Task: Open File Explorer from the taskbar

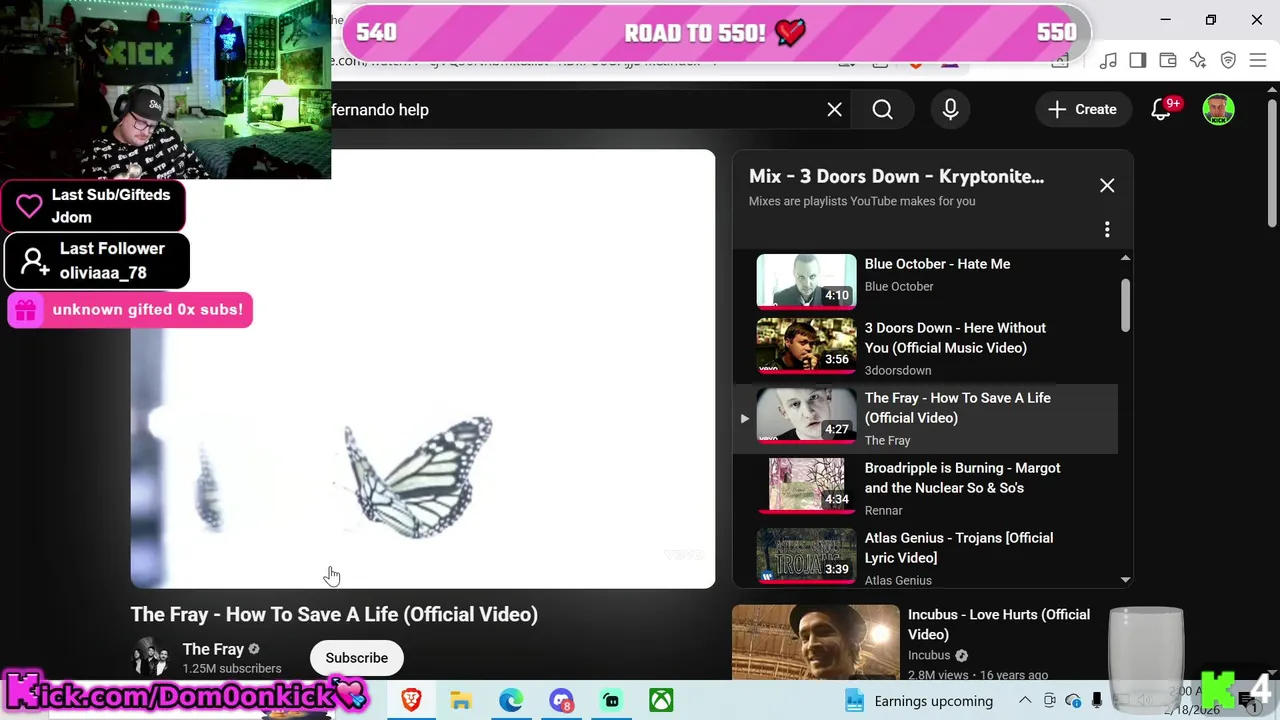Action: [x=460, y=700]
